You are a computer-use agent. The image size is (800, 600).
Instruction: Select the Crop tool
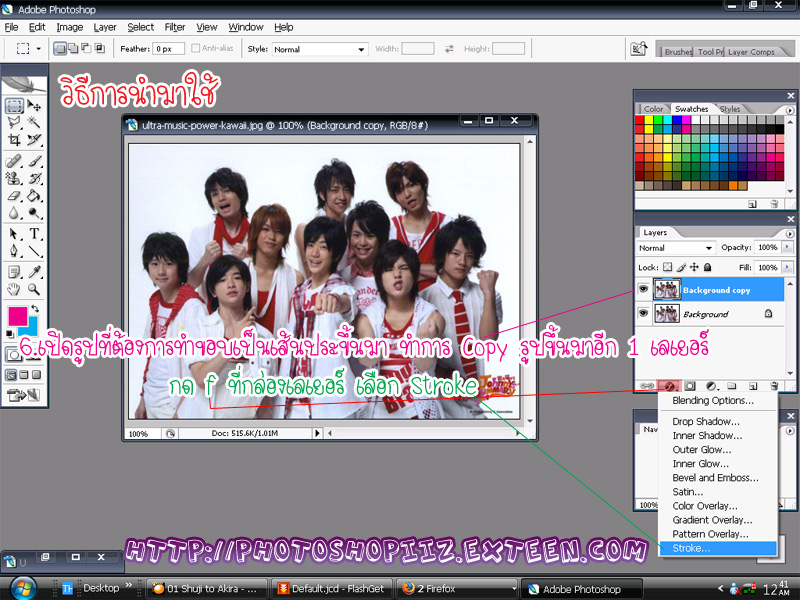[14, 139]
